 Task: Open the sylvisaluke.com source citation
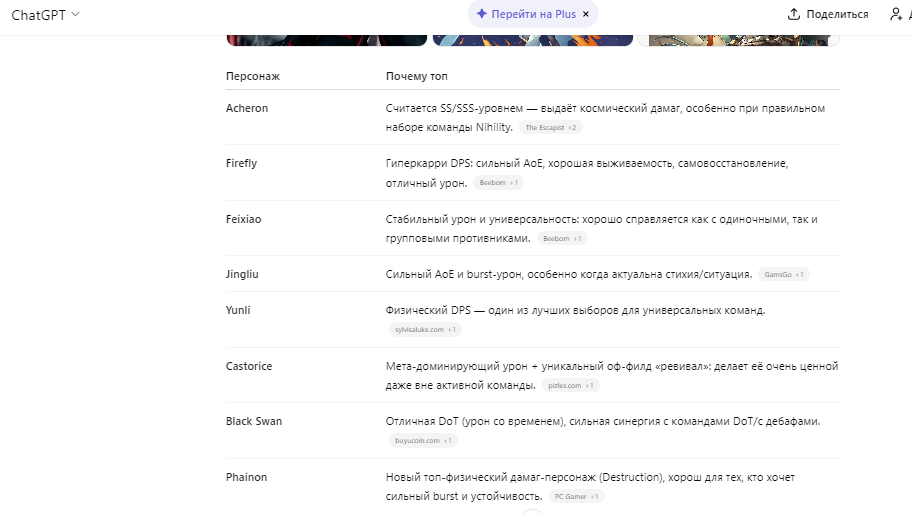click(424, 329)
